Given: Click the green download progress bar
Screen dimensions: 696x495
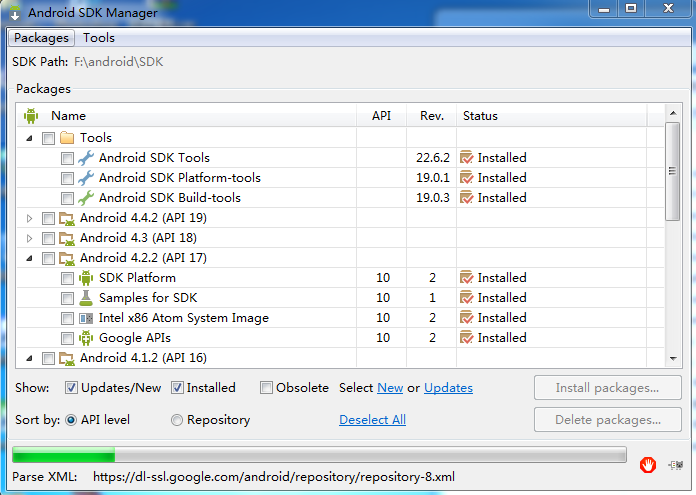Looking at the screenshot, I should [x=319, y=455].
